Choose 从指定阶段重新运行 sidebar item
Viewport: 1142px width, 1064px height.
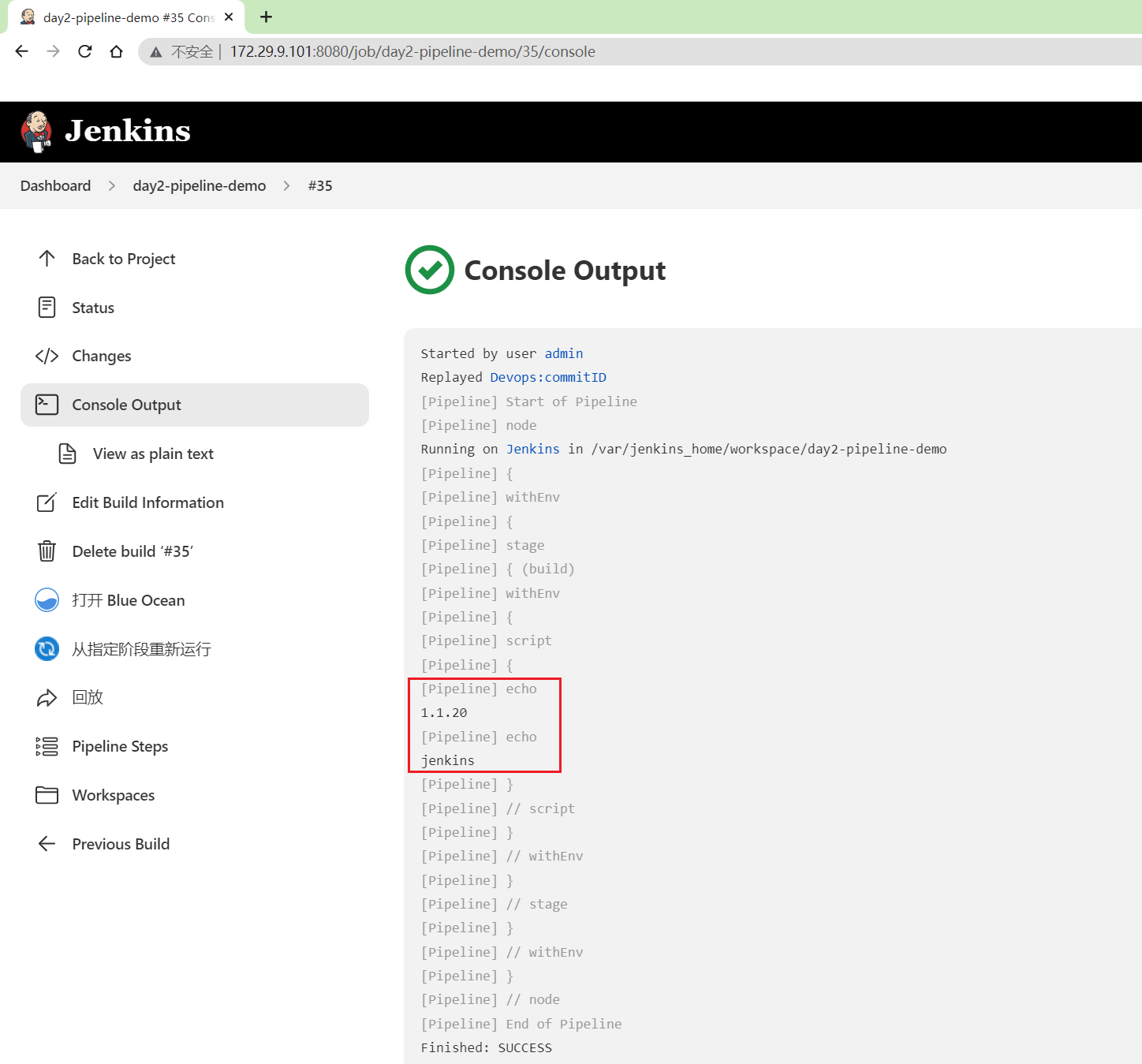[141, 649]
